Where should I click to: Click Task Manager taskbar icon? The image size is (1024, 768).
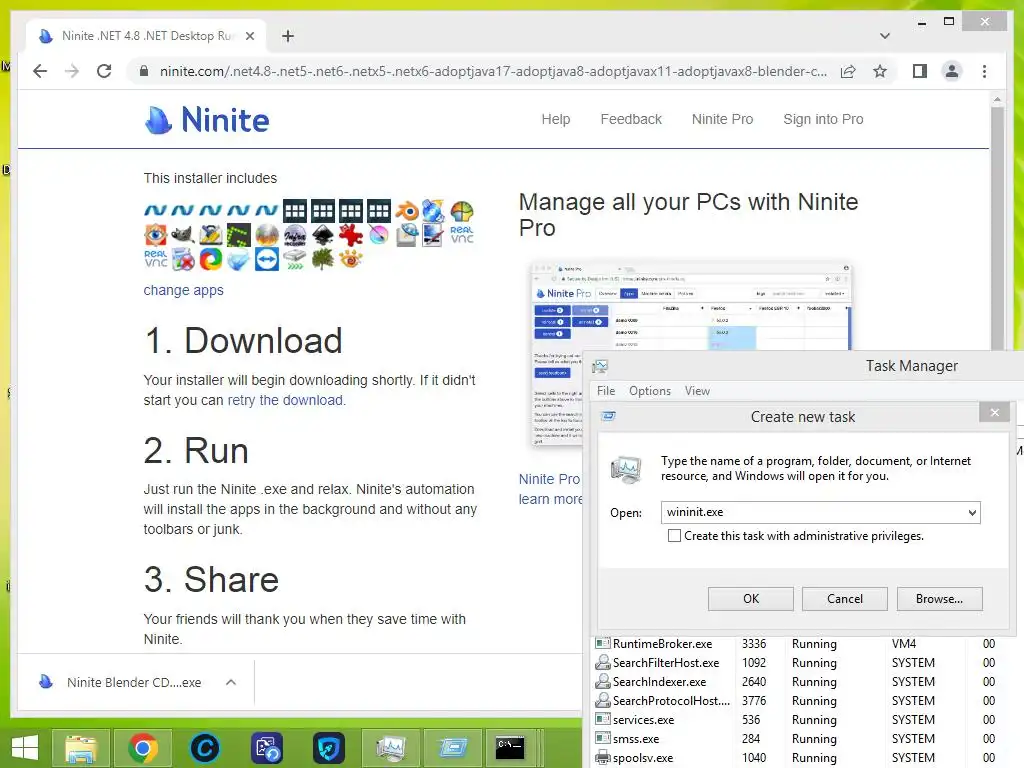[x=391, y=748]
